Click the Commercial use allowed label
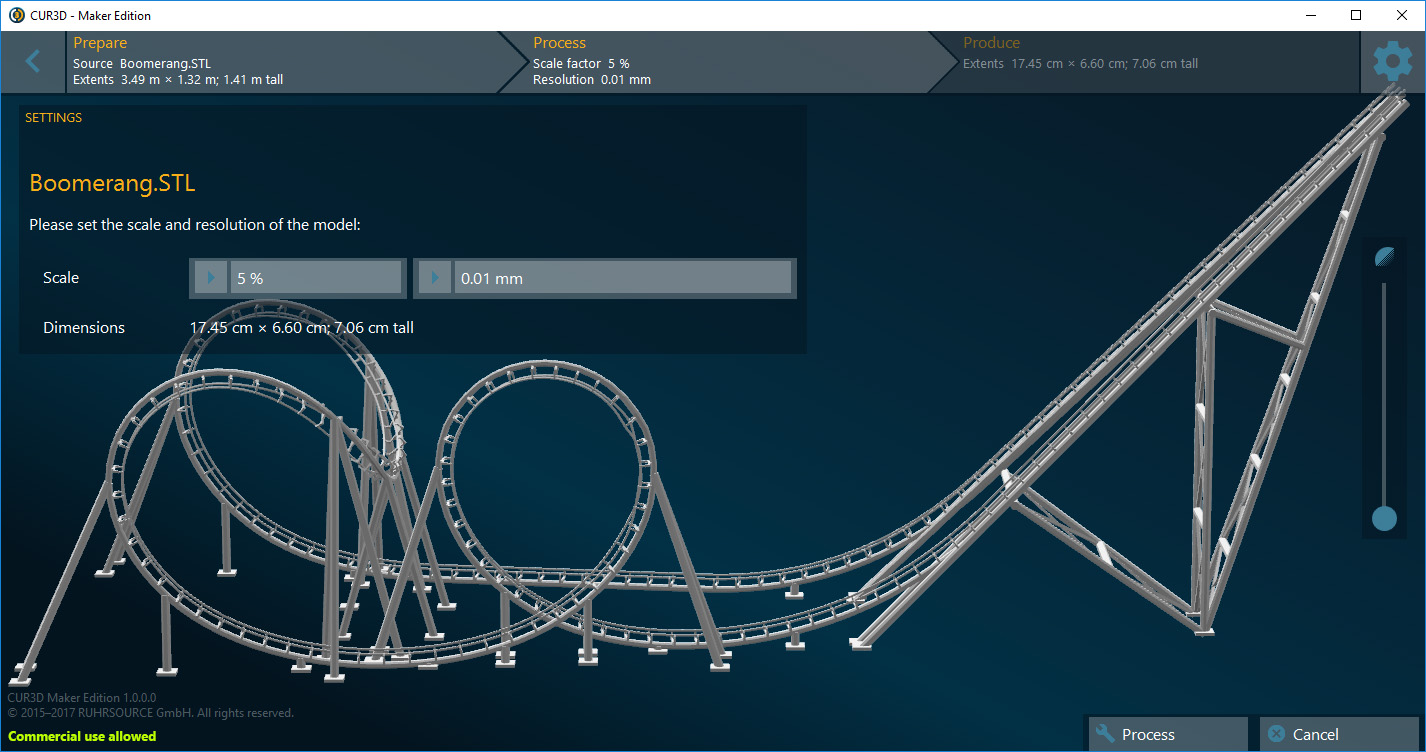Viewport: 1426px width, 752px height. click(81, 736)
